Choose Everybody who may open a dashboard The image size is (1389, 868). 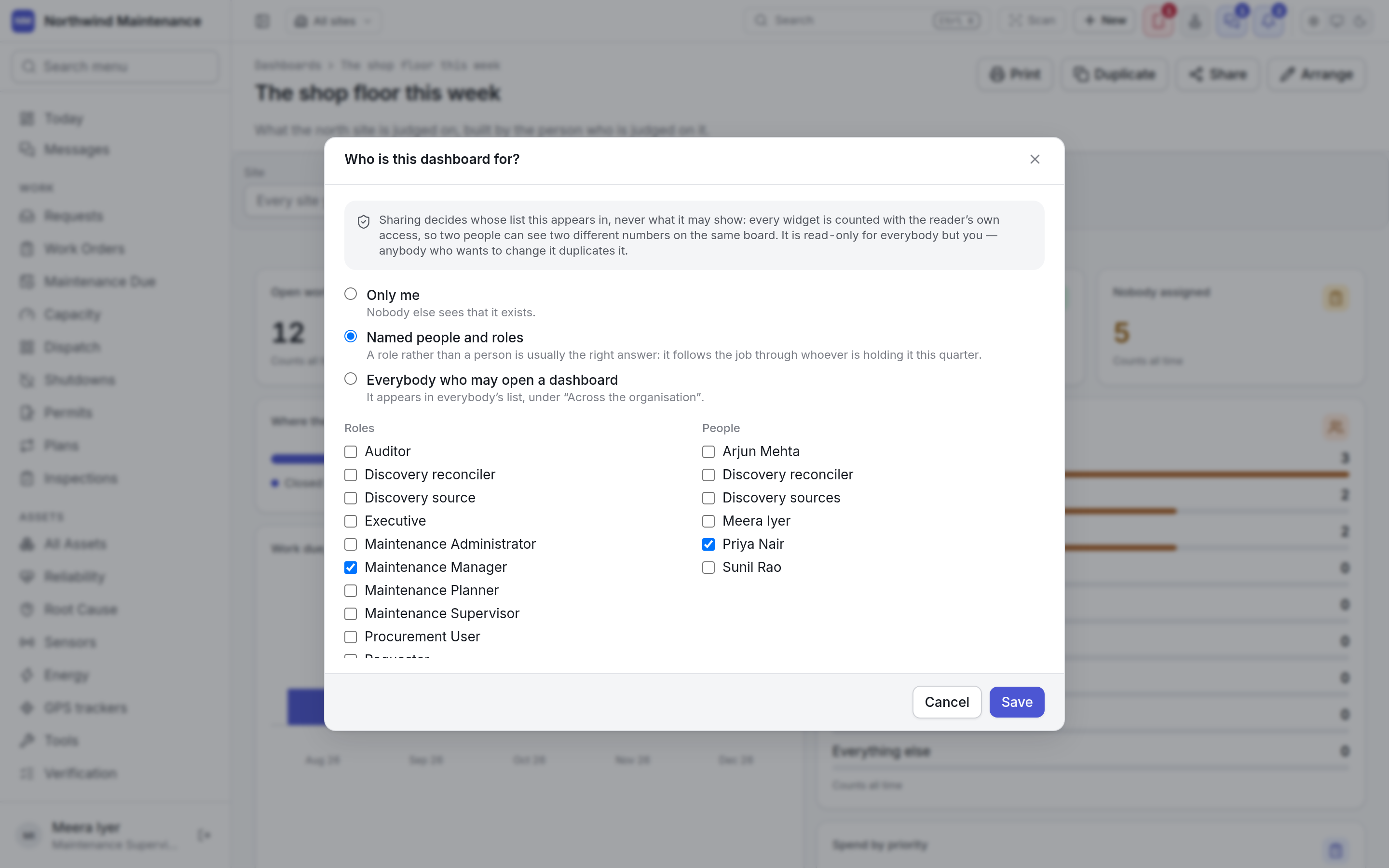pyautogui.click(x=351, y=379)
